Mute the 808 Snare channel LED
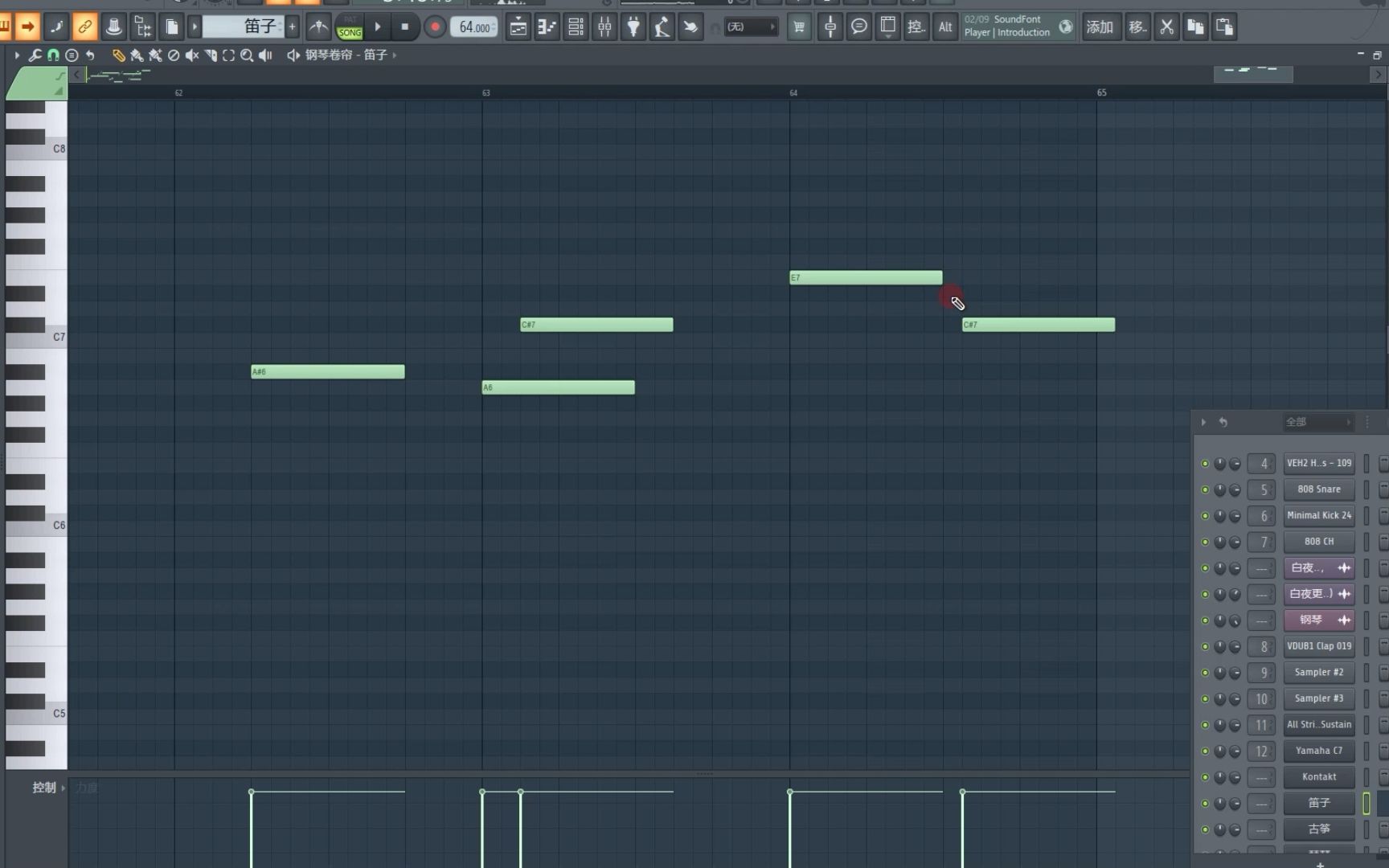The width and height of the screenshot is (1389, 868). point(1205,489)
